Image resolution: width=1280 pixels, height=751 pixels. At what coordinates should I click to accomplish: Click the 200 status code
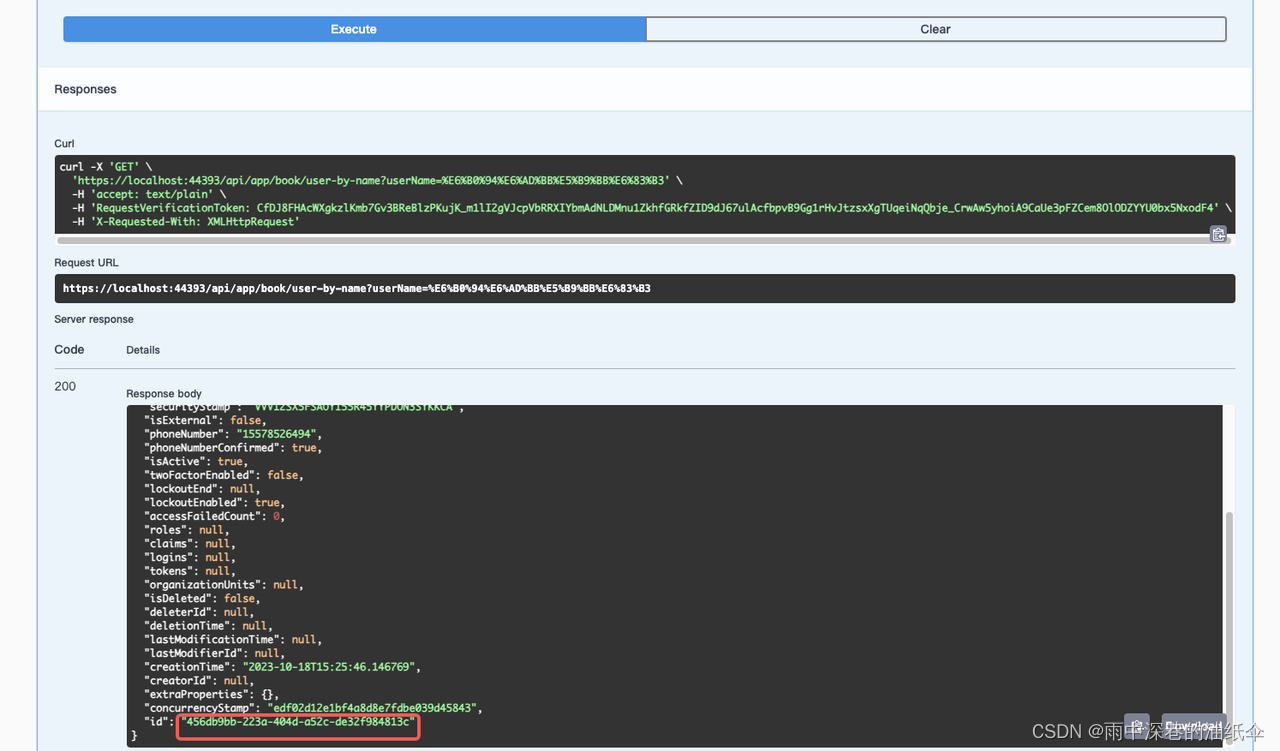pyautogui.click(x=65, y=386)
